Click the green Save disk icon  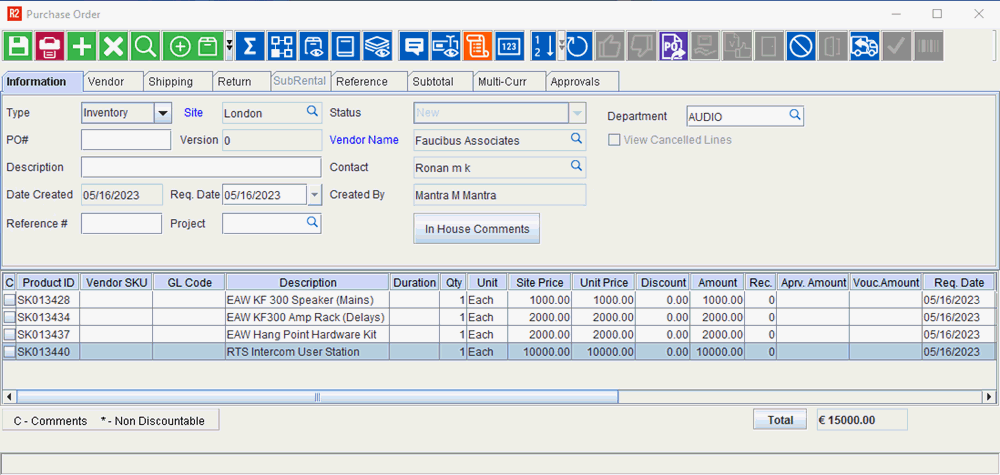coord(18,46)
